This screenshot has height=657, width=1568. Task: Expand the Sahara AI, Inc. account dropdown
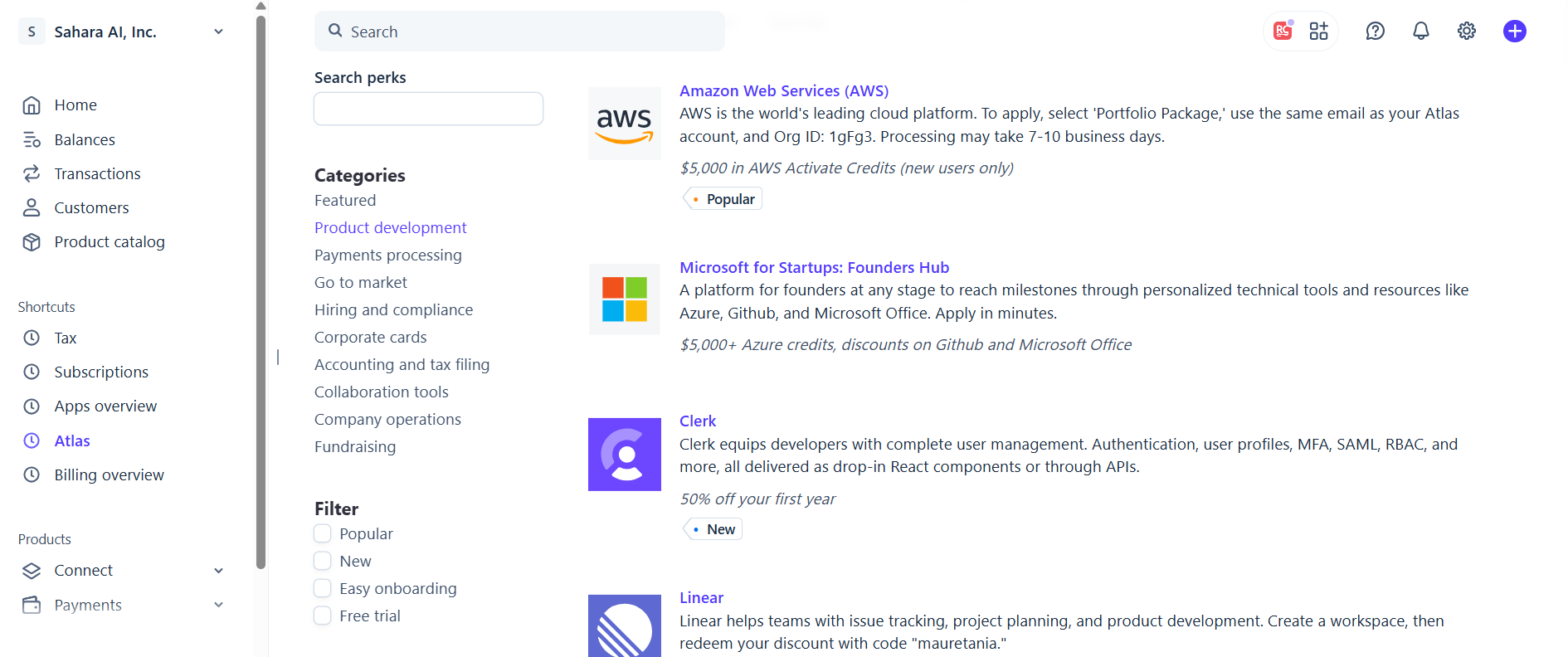pyautogui.click(x=219, y=32)
